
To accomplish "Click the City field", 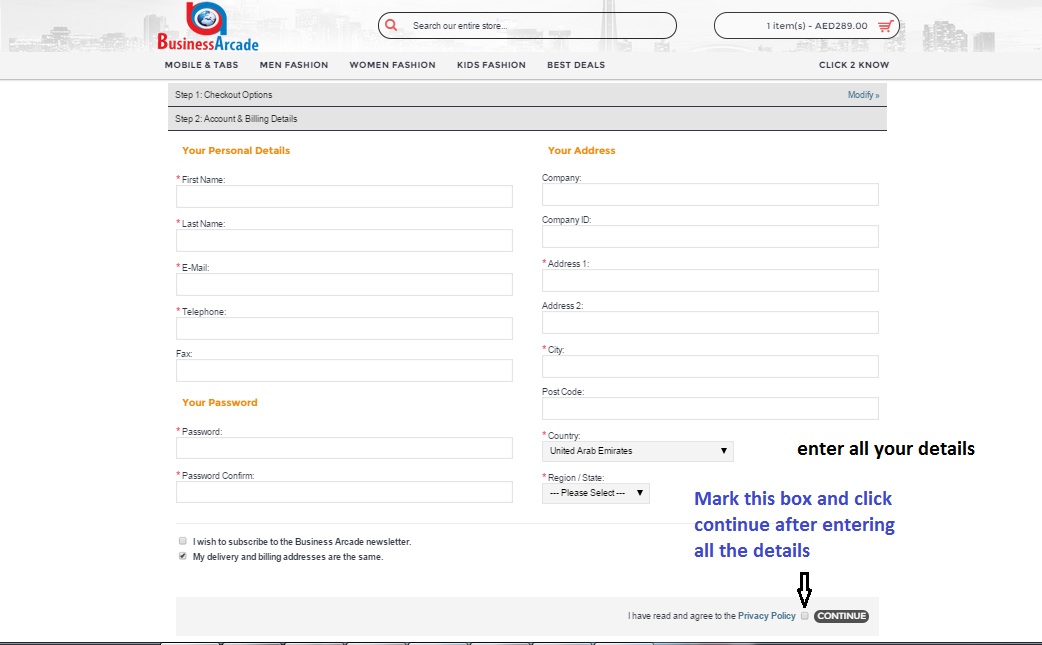I will point(710,367).
